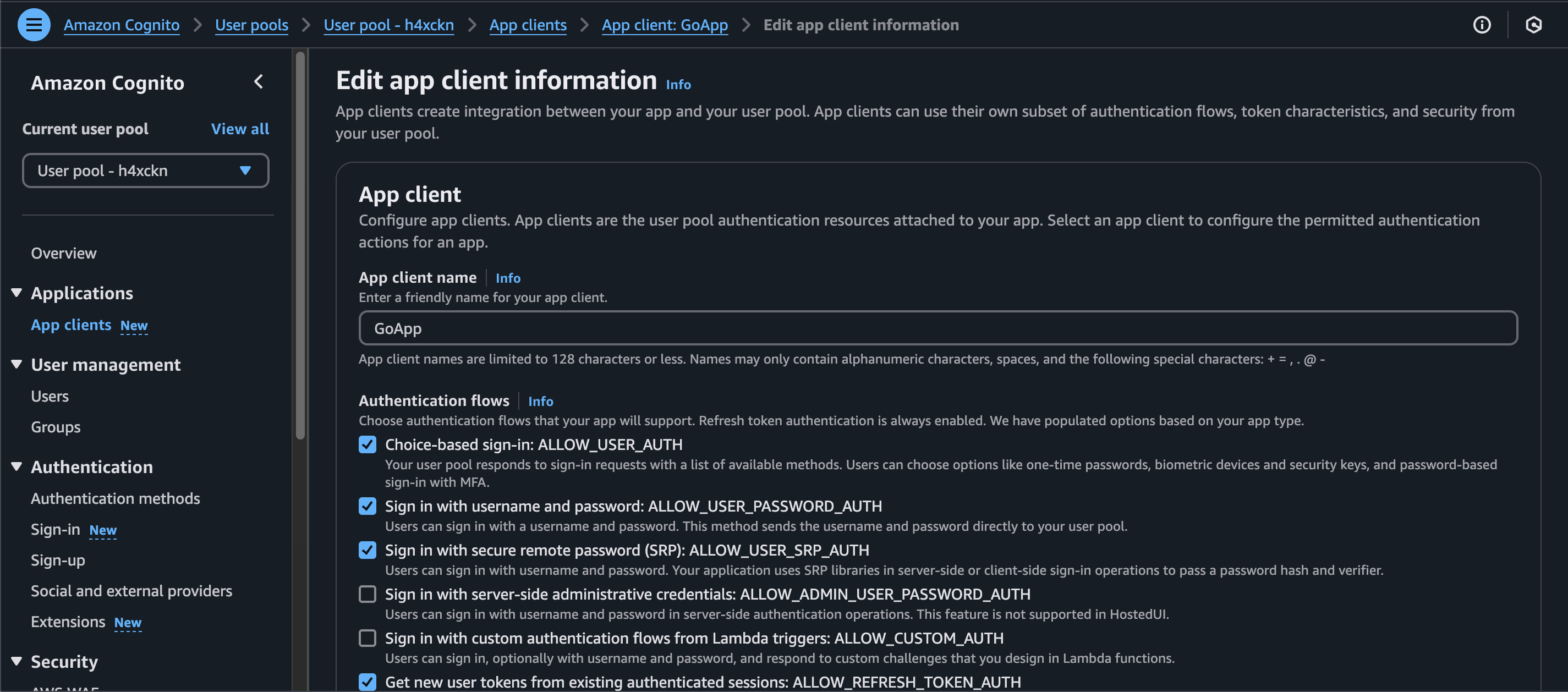Click View all user pools link
Viewport: 1568px width, 692px height.
[x=240, y=129]
